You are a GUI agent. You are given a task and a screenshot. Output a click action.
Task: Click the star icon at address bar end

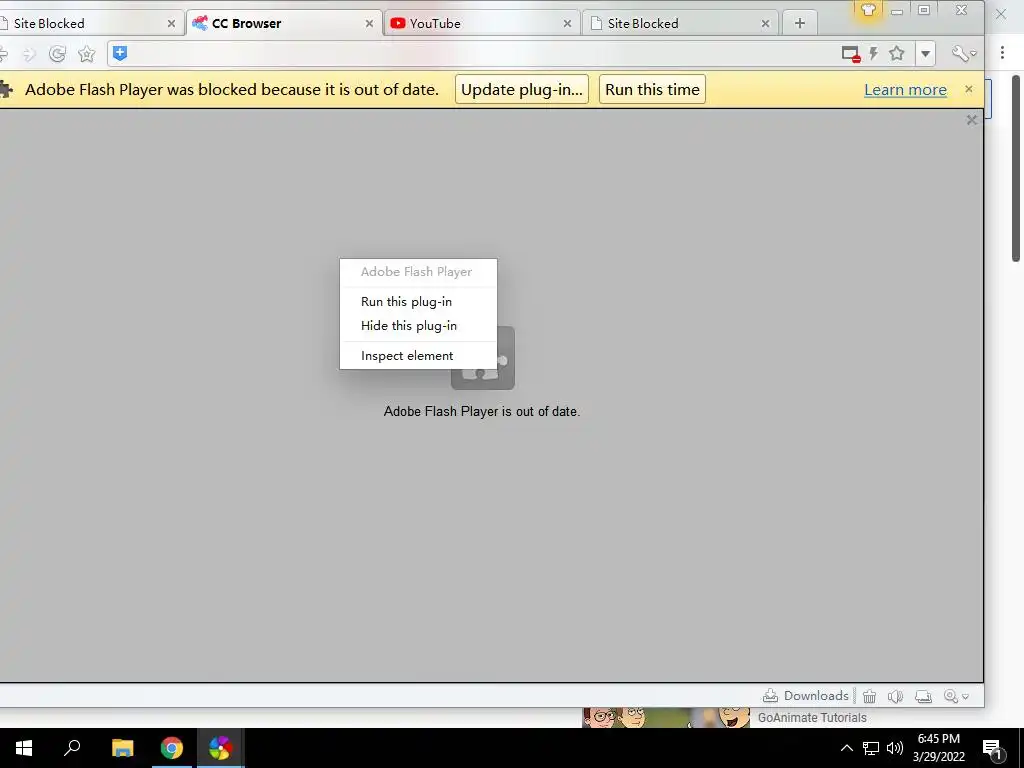point(897,54)
